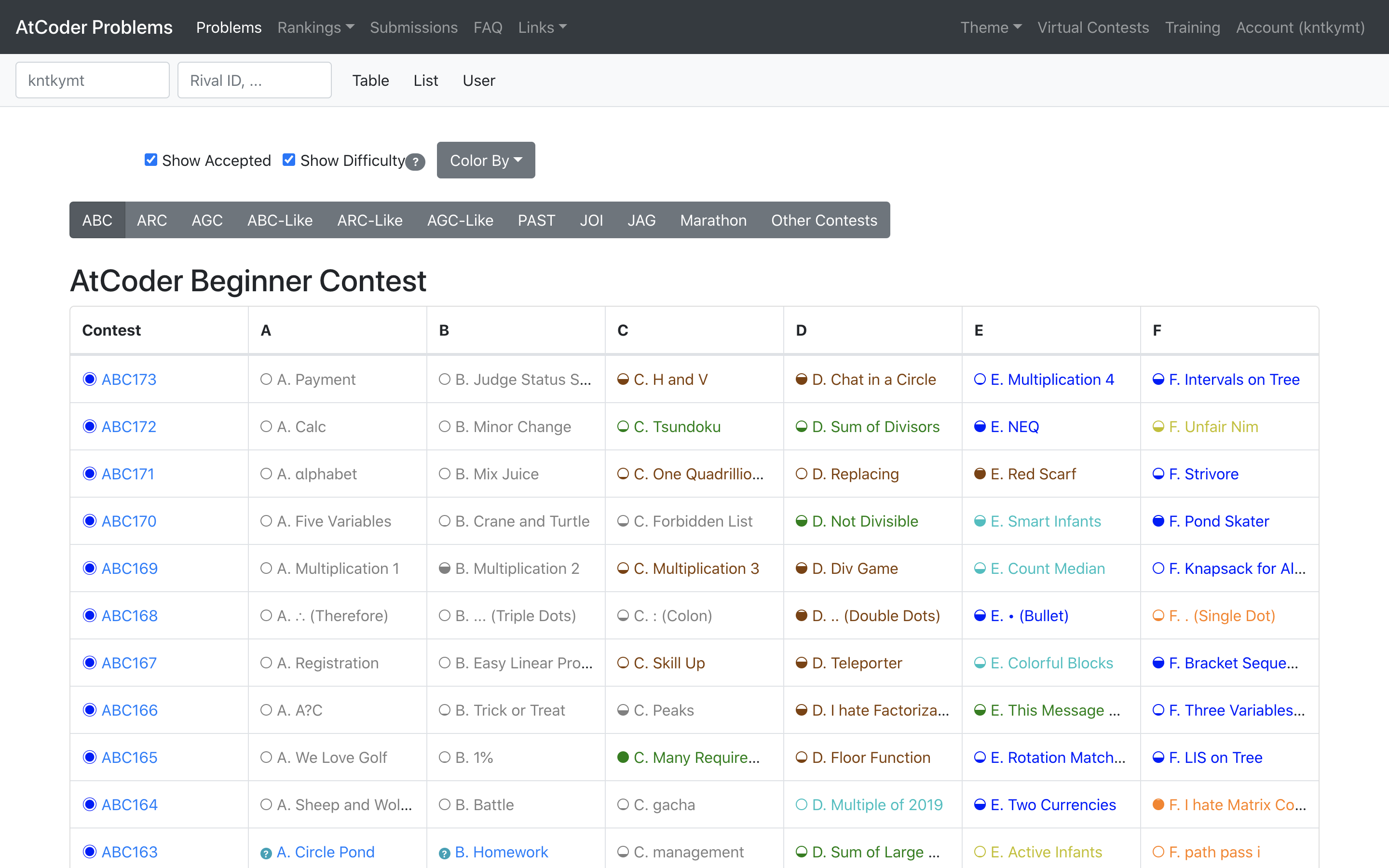Open problem C. Skill Up
1389x868 pixels.
pos(669,663)
